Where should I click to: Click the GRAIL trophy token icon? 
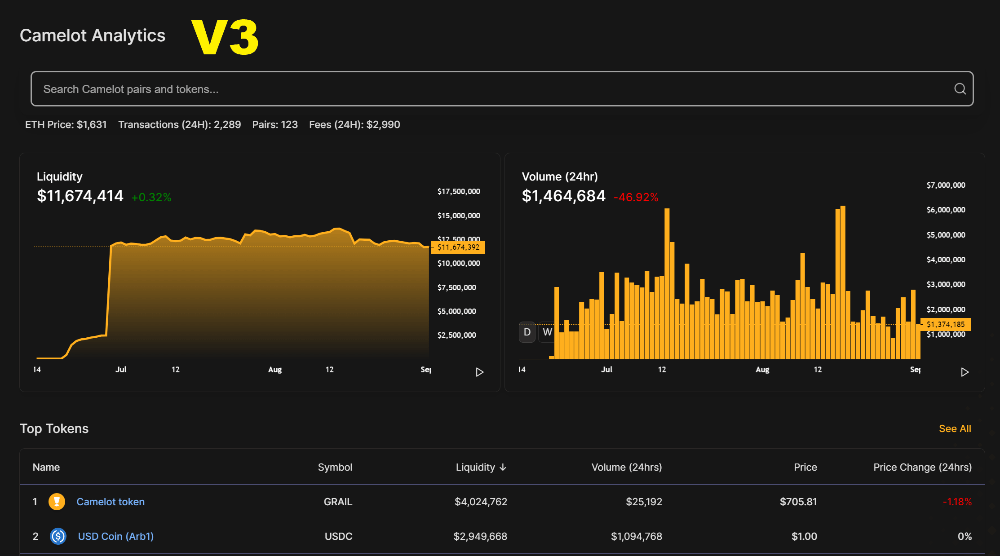point(57,502)
